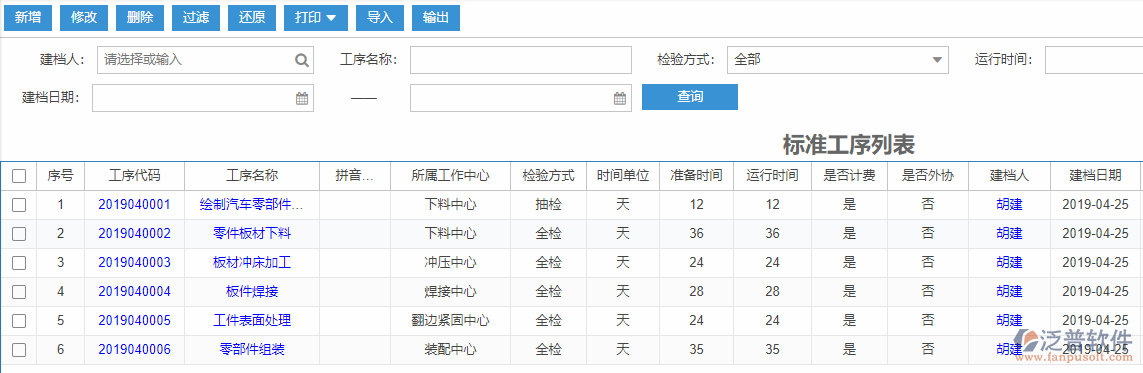The image size is (1143, 373).
Task: Open process code link 2019040005
Action: (x=134, y=321)
